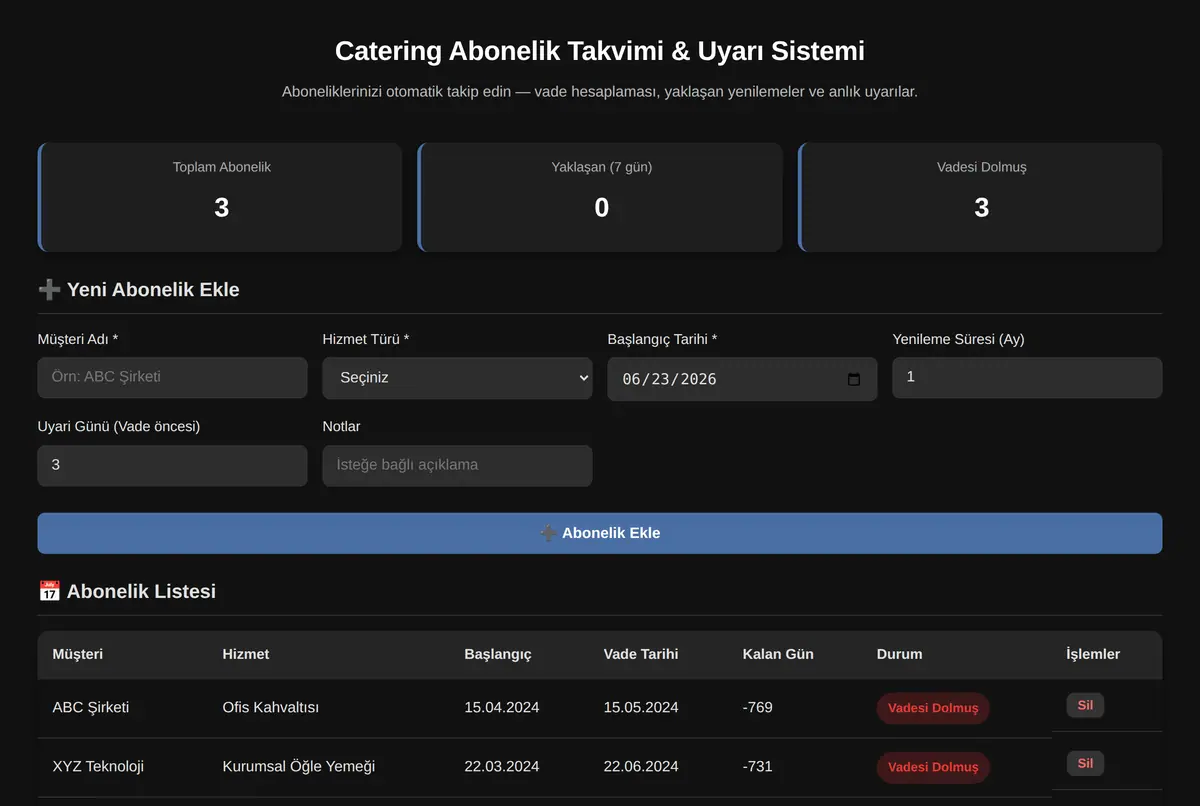Screen dimensions: 1200x806
Task: Click the Kalan Gün column header
Action: click(778, 654)
